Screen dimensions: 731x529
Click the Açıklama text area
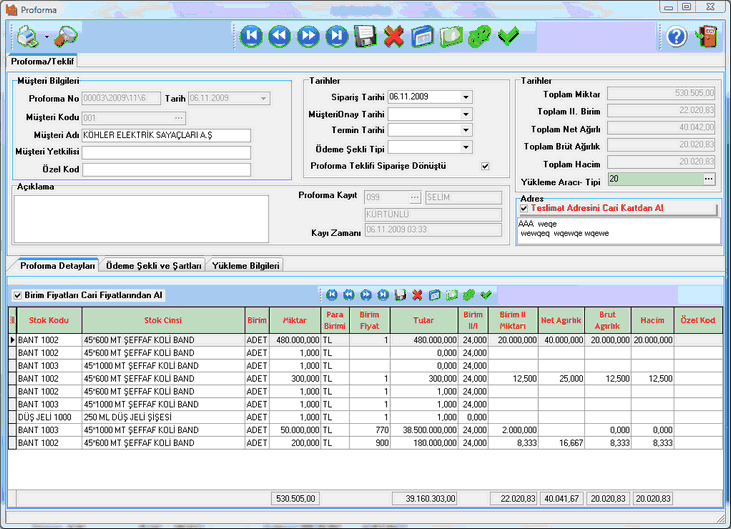coord(141,219)
